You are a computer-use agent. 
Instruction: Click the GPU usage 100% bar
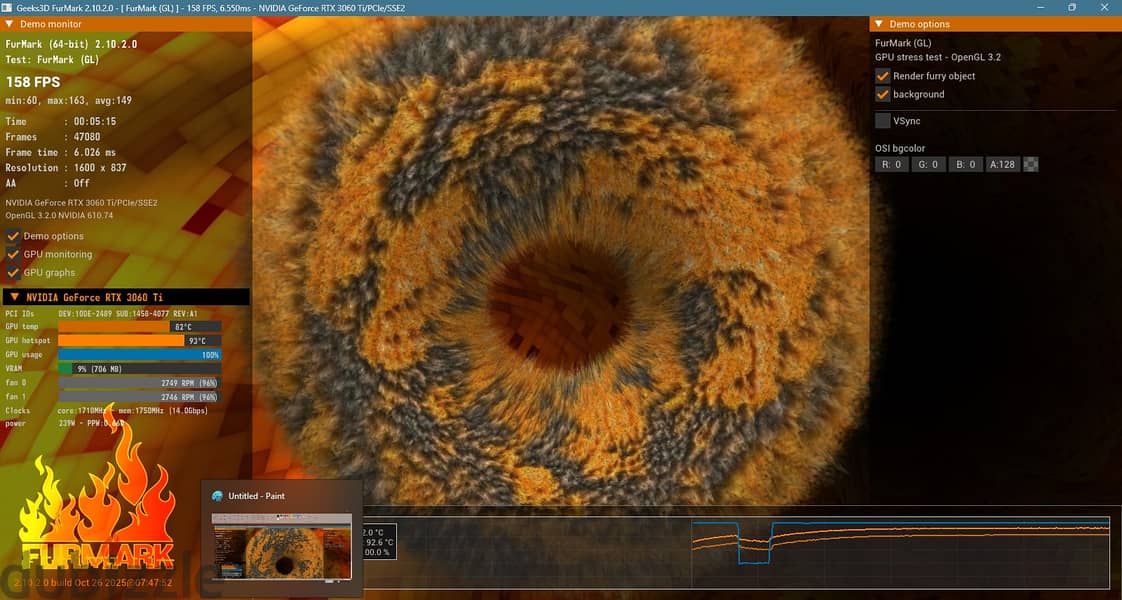[140, 355]
